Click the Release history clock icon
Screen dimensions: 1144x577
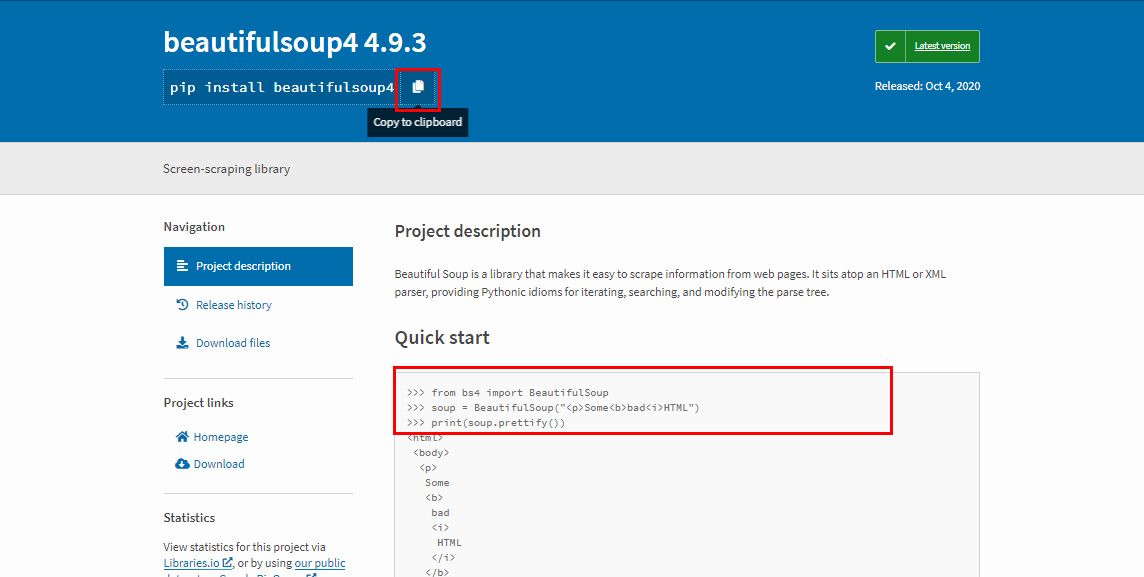pos(182,305)
